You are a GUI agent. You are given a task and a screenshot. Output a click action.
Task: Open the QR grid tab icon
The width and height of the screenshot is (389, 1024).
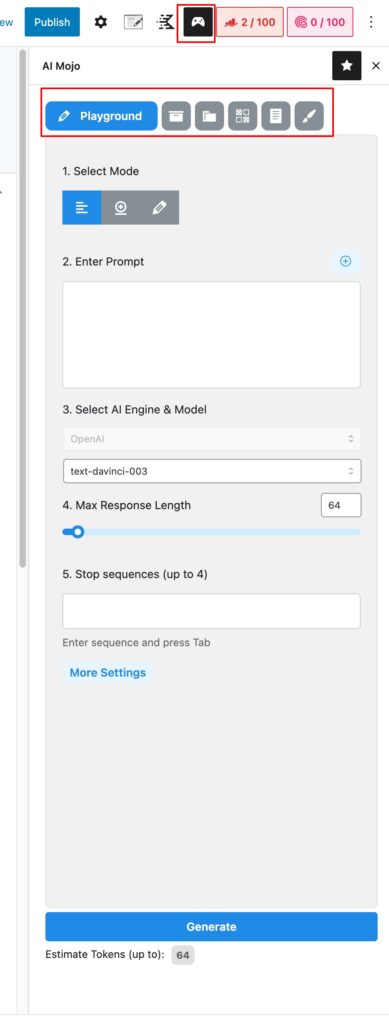point(242,116)
